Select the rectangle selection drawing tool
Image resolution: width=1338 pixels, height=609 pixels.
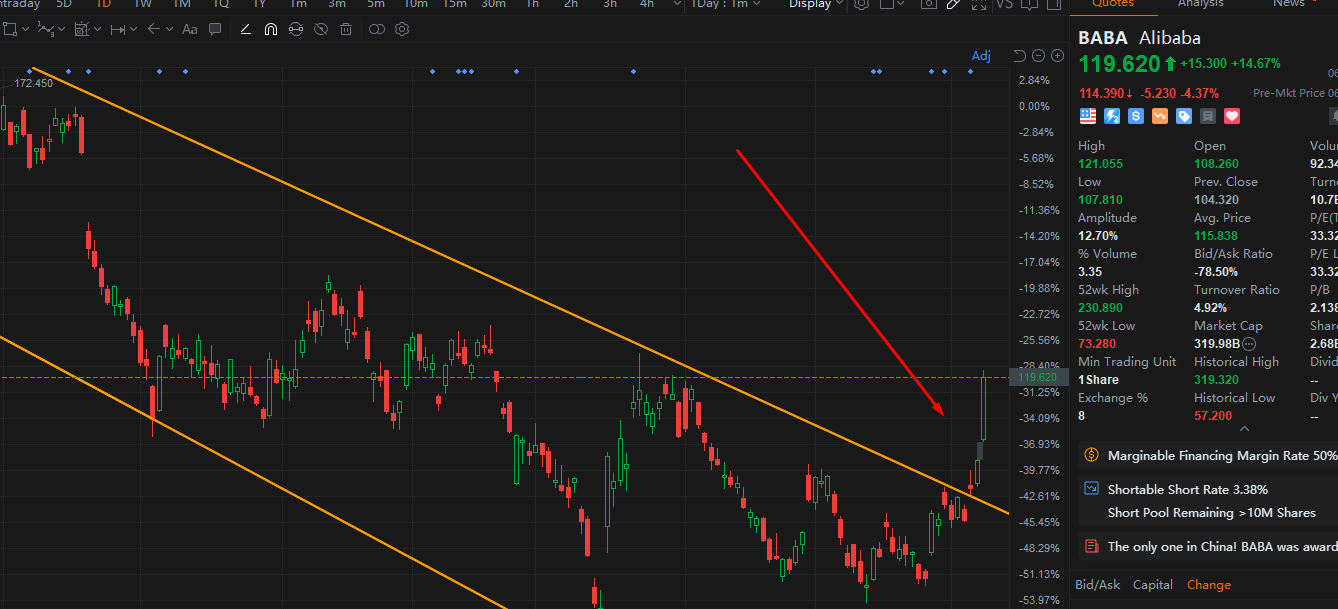pos(10,29)
